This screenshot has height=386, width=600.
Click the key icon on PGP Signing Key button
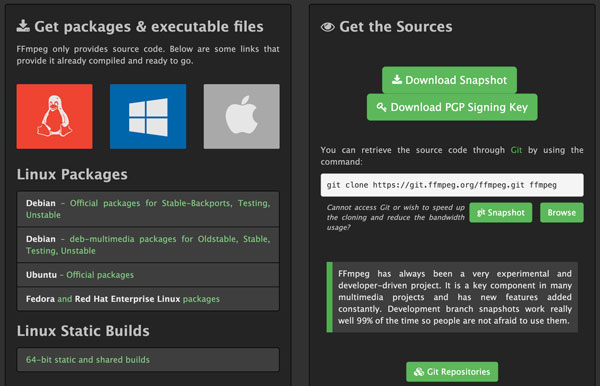click(381, 107)
